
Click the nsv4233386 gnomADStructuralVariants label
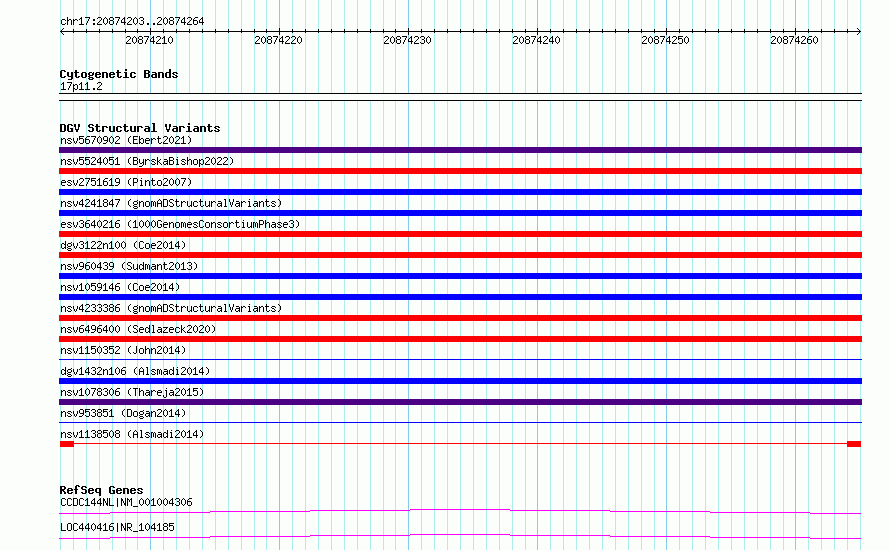pos(171,308)
